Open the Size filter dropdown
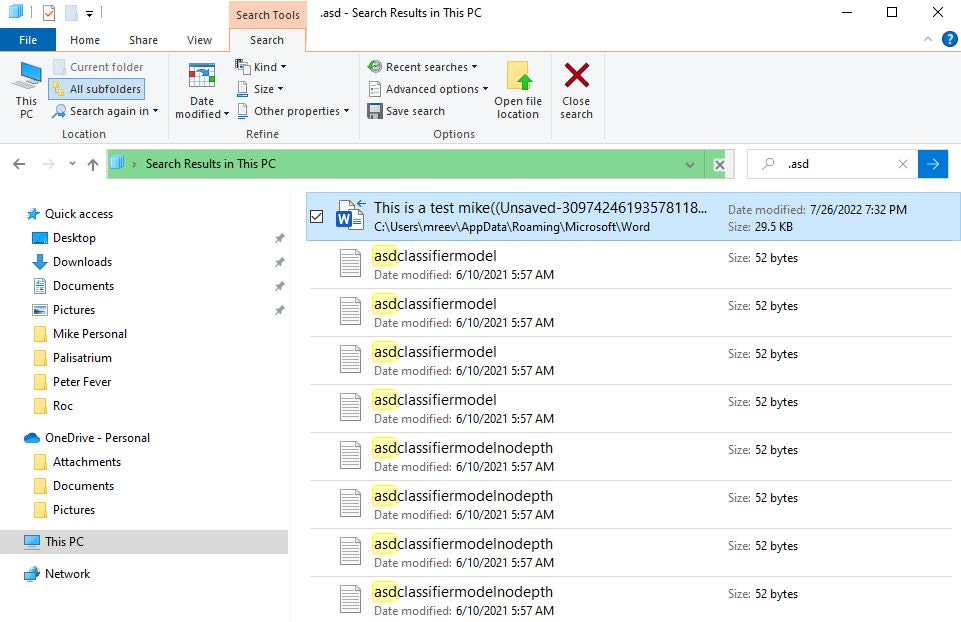The width and height of the screenshot is (961, 622). 260,89
